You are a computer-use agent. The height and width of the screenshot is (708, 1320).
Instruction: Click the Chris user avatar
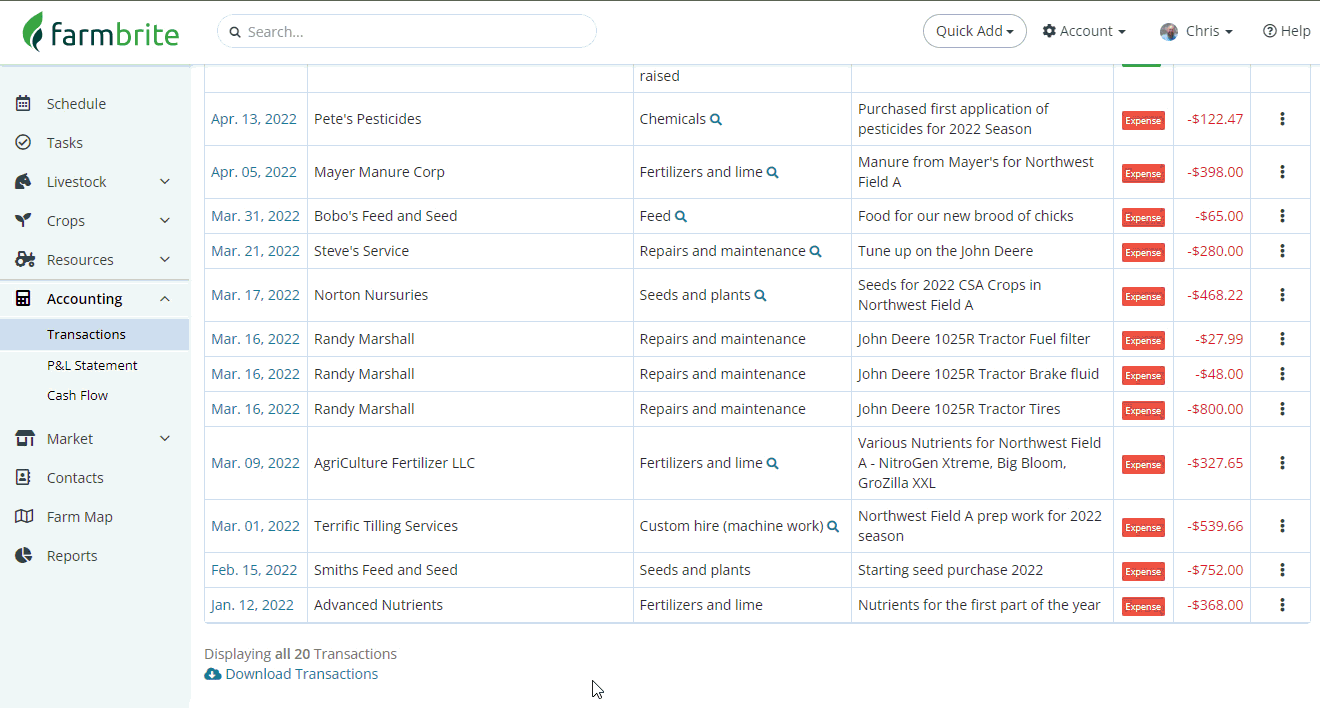click(x=1169, y=31)
